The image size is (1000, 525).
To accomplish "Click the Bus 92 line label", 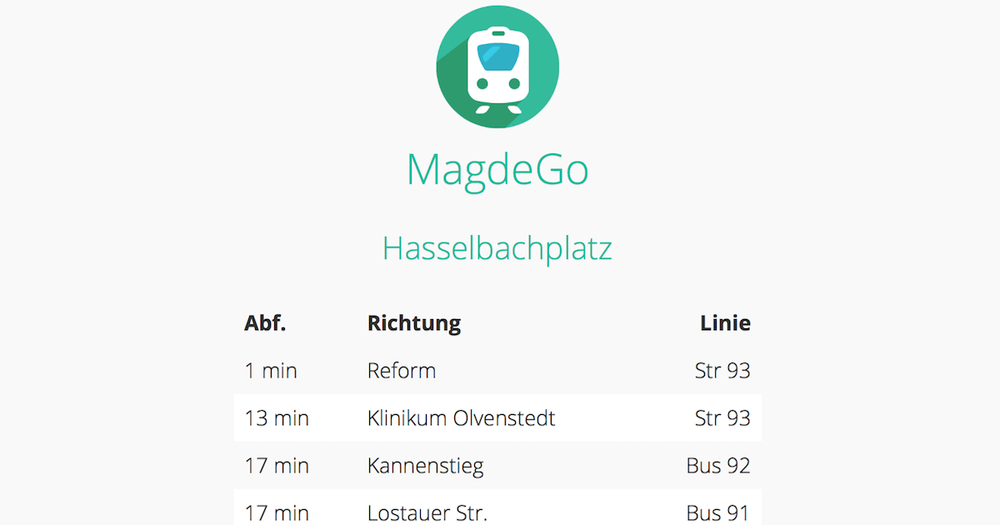I will point(718,465).
